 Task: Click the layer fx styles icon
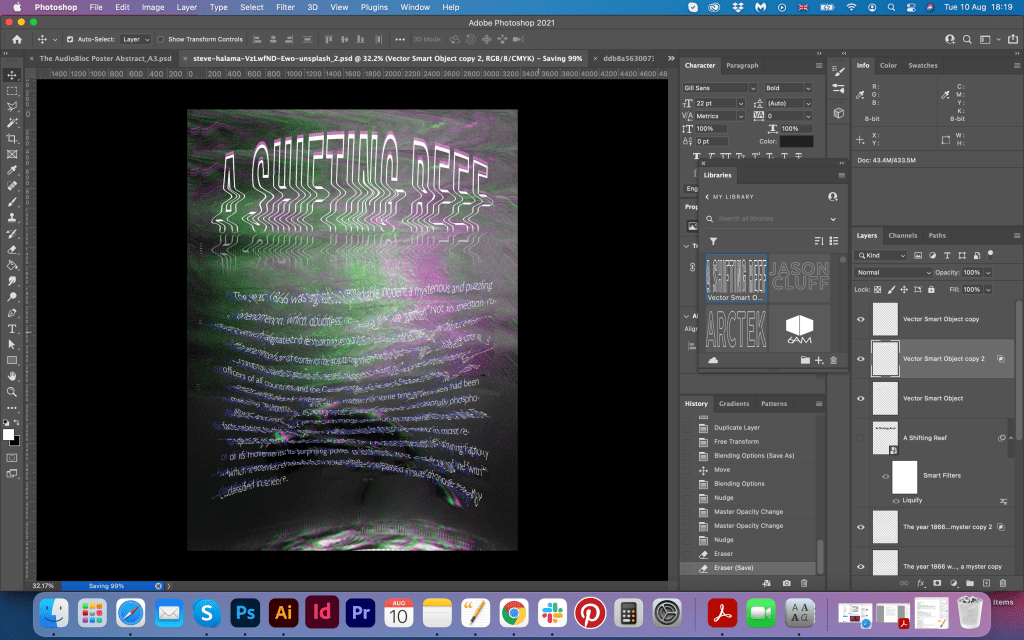(921, 583)
